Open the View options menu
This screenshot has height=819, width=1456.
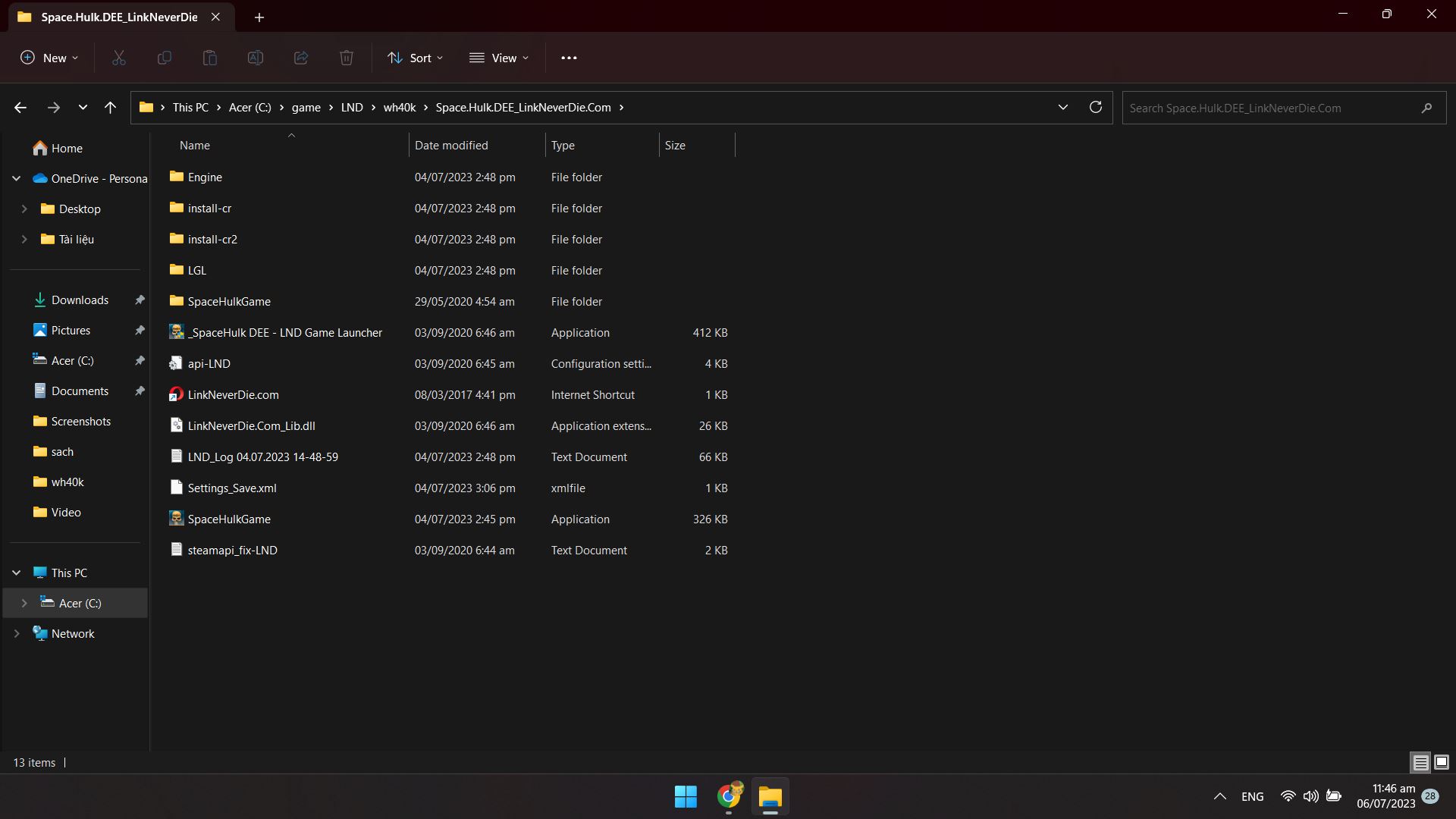[x=499, y=58]
